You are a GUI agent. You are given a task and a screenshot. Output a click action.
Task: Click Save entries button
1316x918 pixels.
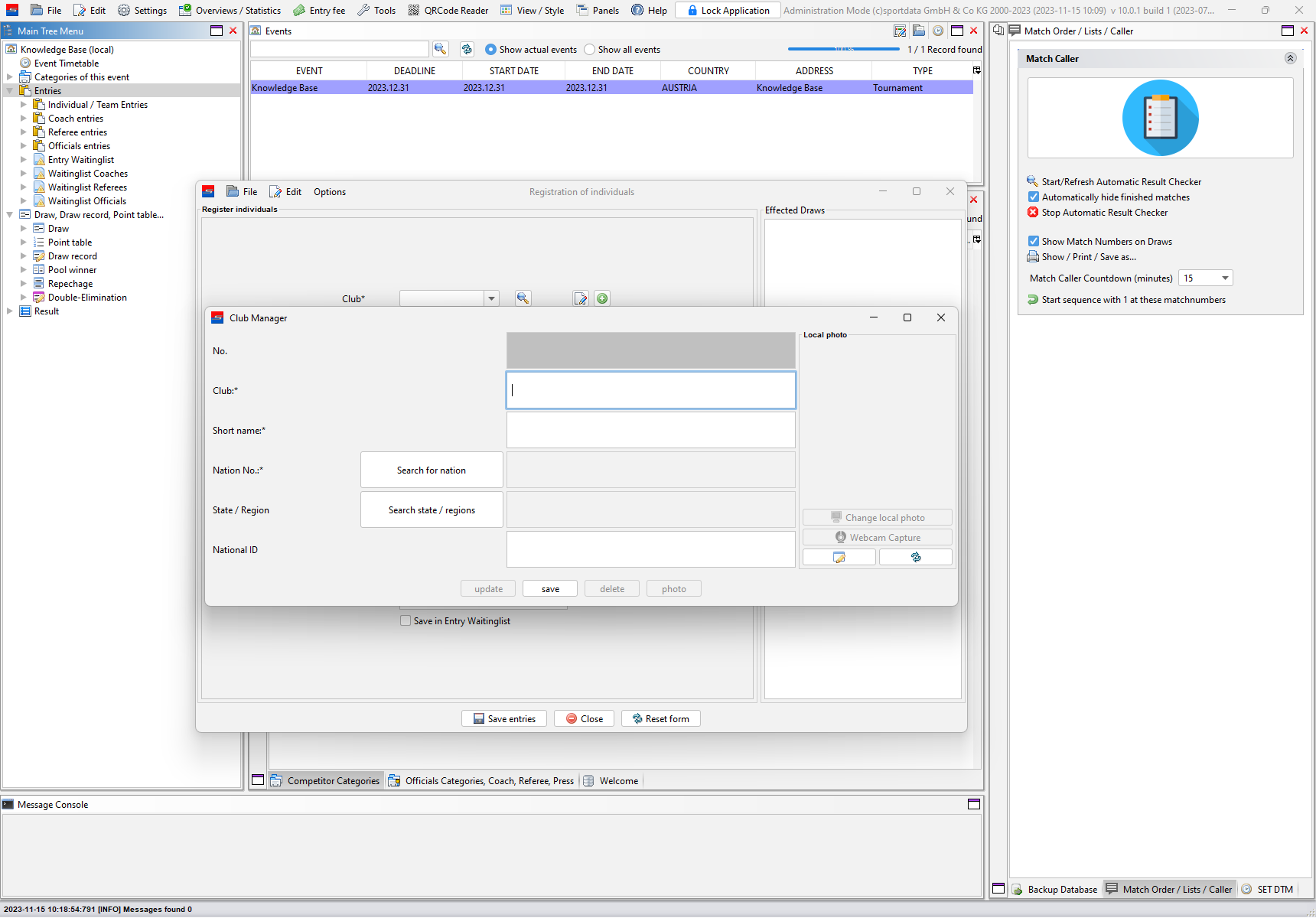point(504,718)
